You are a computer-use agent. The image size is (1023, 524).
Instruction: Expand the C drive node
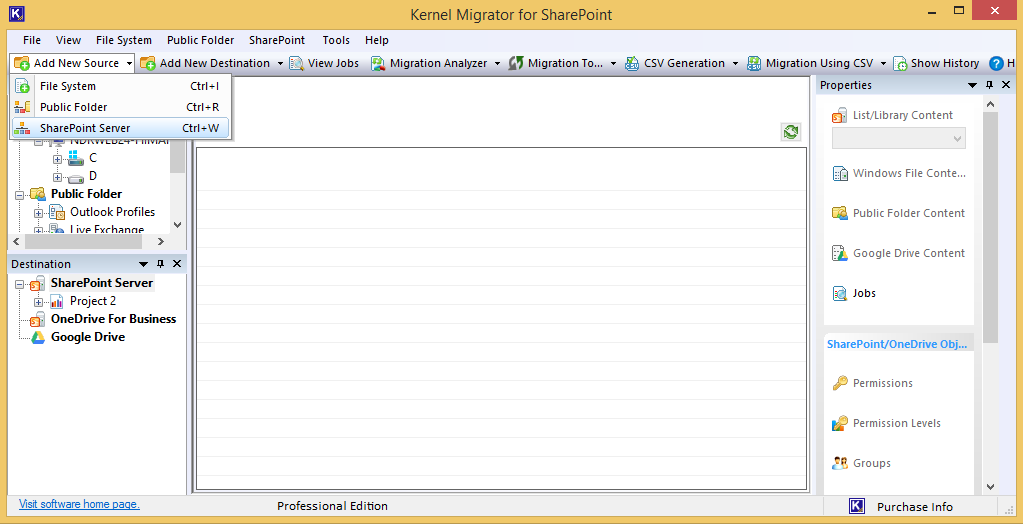[57, 159]
